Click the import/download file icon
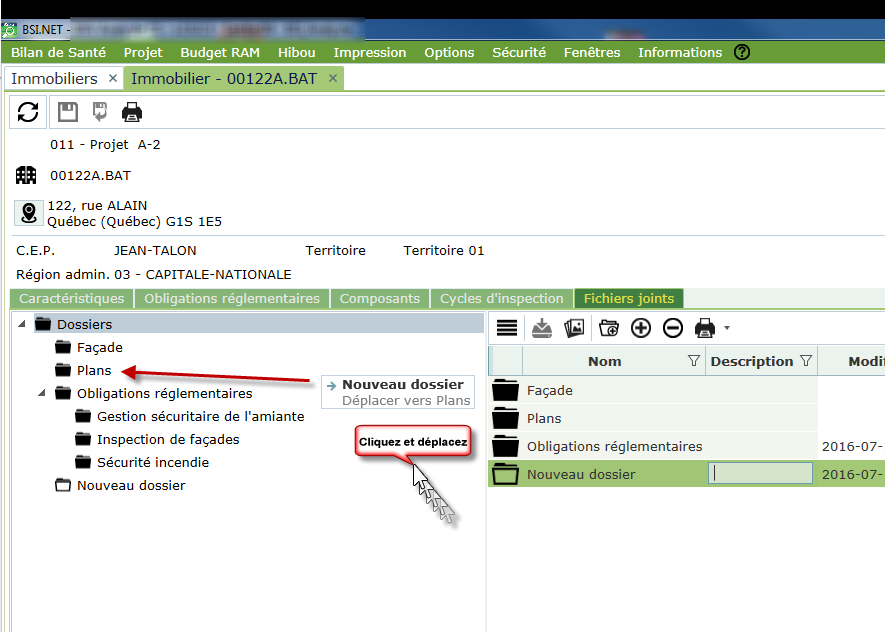 tap(541, 328)
